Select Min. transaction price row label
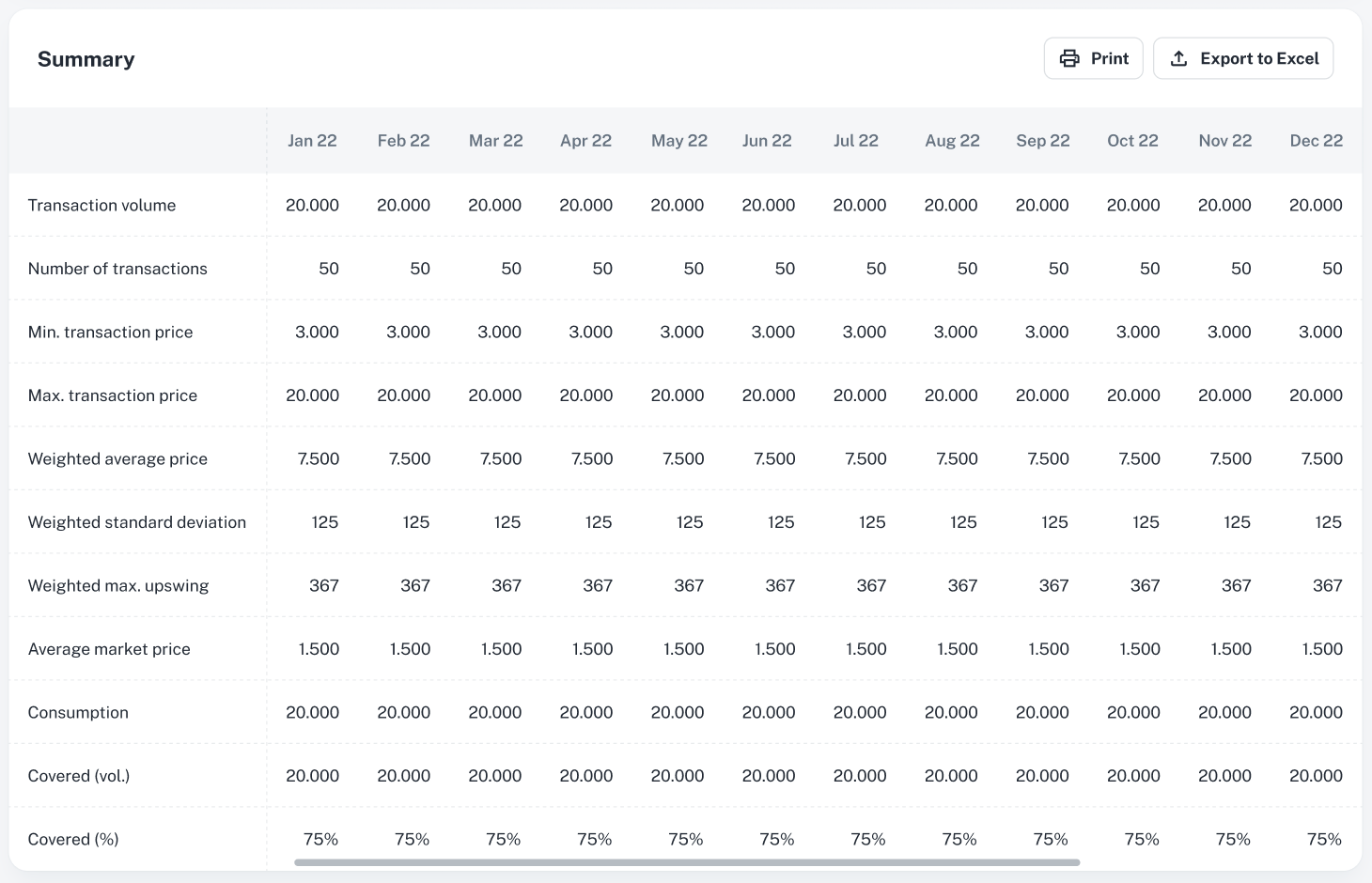The width and height of the screenshot is (1372, 883). tap(110, 332)
